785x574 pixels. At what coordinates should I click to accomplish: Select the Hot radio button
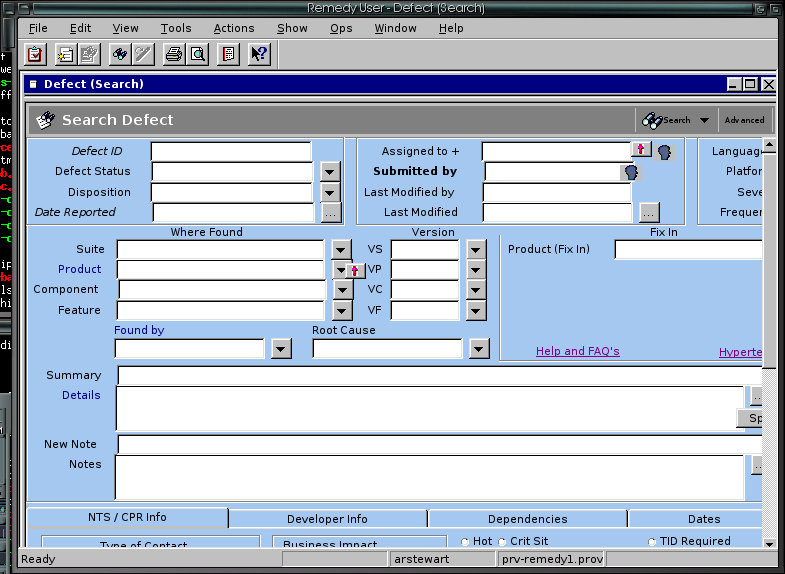click(x=465, y=542)
